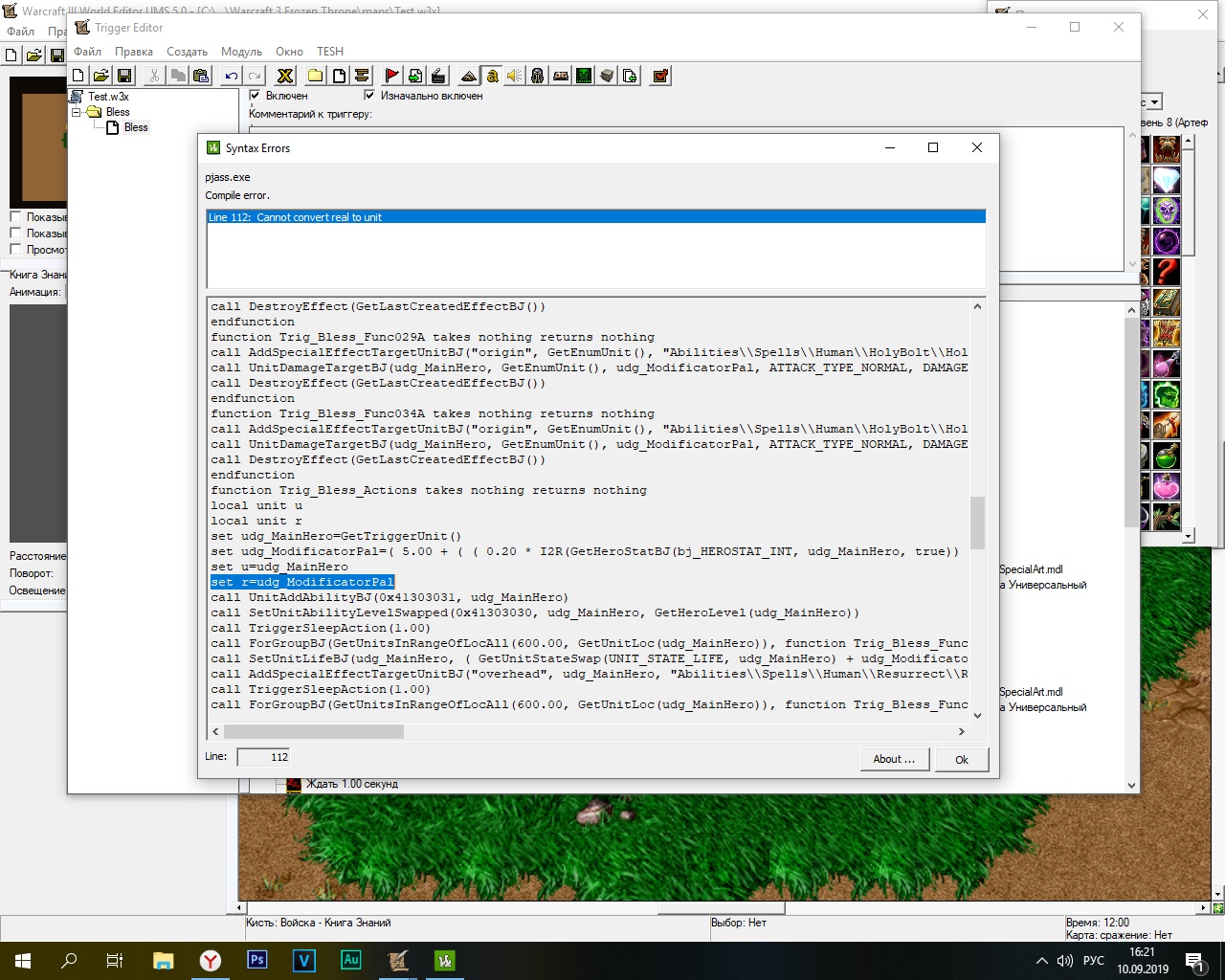Viewport: 1225px width, 980px height.
Task: Select the pink heart potion icon
Action: (1166, 486)
